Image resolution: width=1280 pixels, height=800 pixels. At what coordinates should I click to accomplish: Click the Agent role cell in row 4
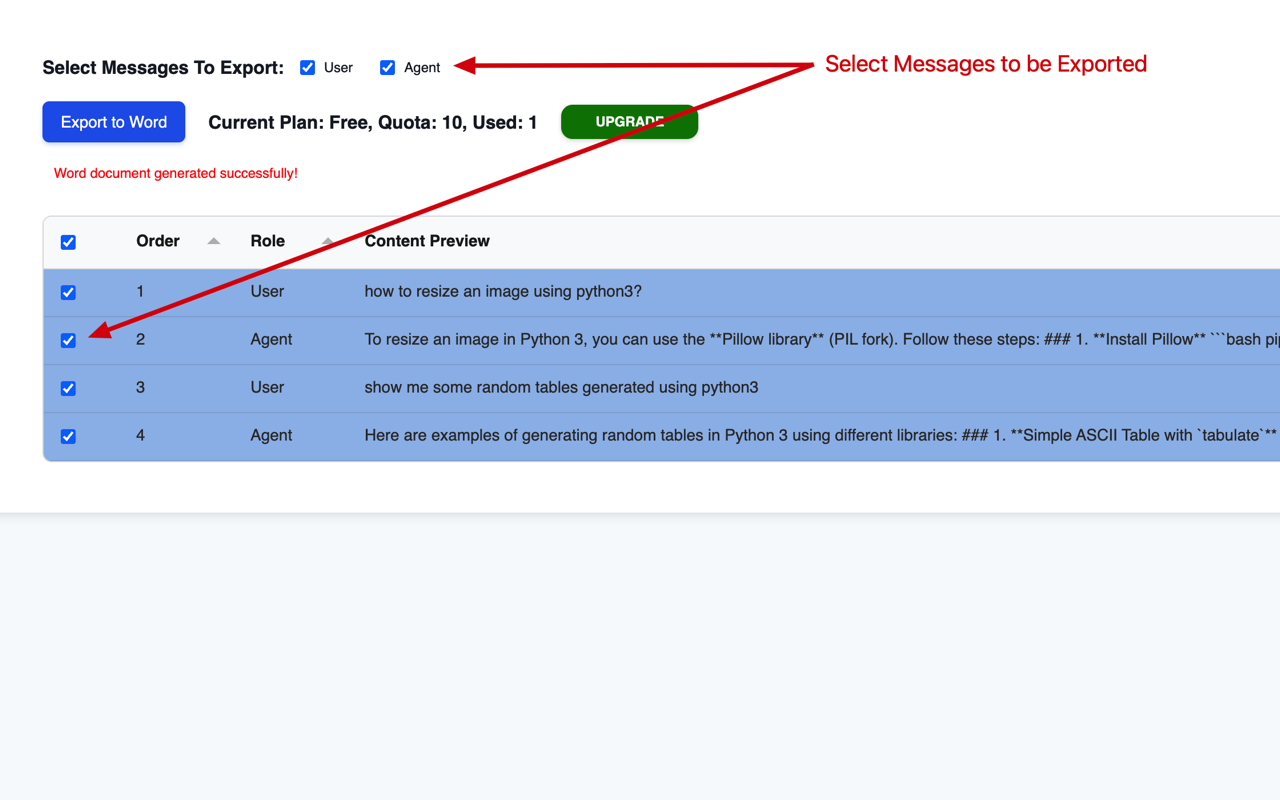[x=271, y=435]
